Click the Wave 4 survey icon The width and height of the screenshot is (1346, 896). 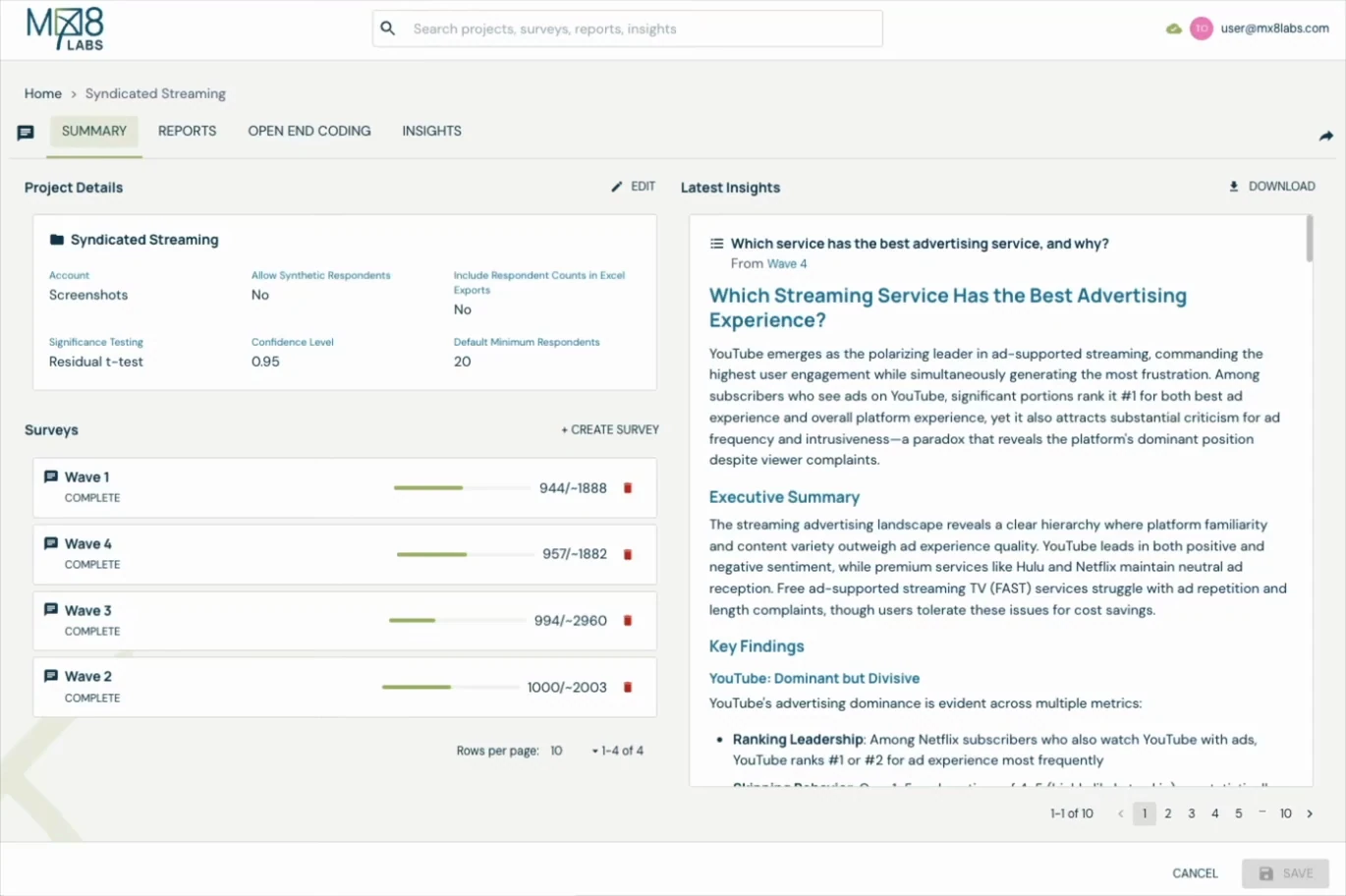point(51,543)
